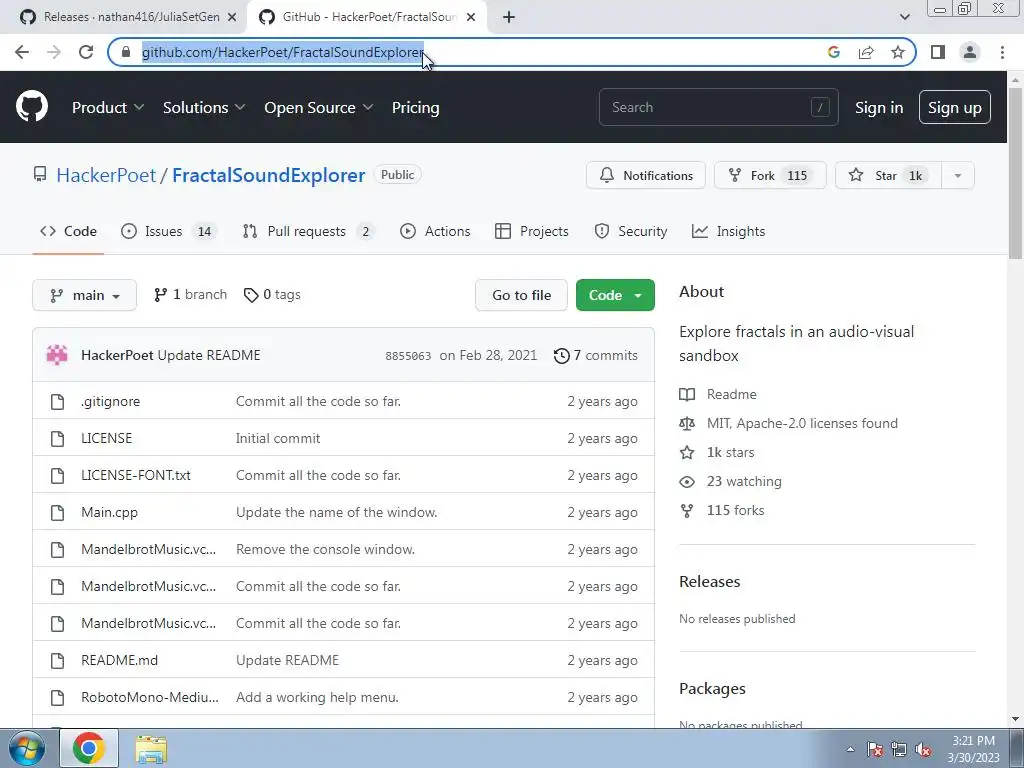The height and width of the screenshot is (768, 1024).
Task: Click the Sign up button
Action: pos(955,107)
